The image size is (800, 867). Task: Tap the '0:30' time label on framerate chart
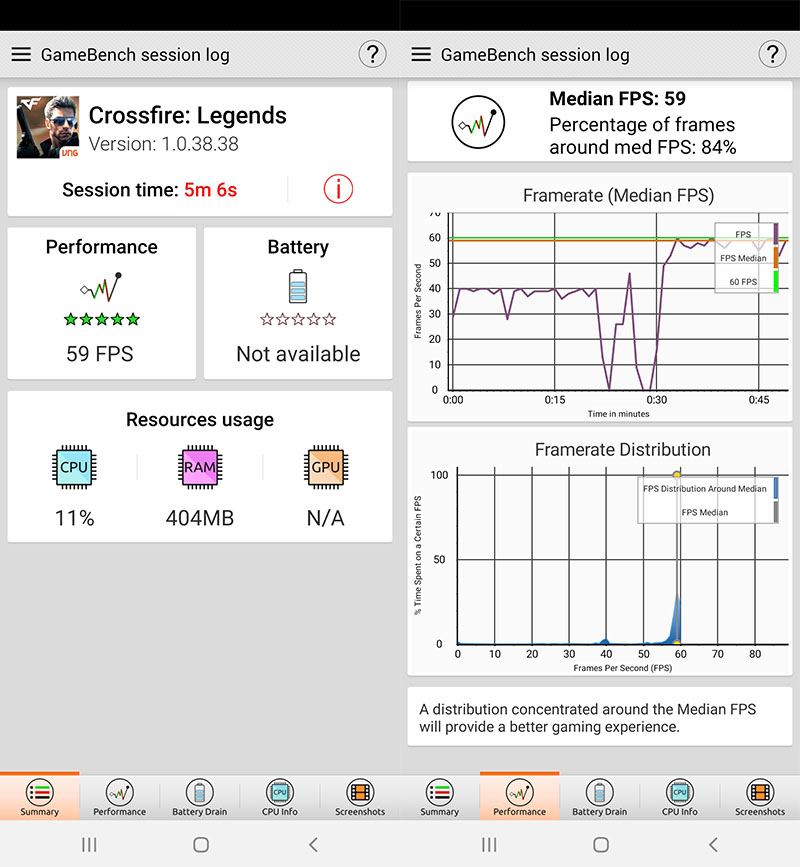pyautogui.click(x=656, y=400)
